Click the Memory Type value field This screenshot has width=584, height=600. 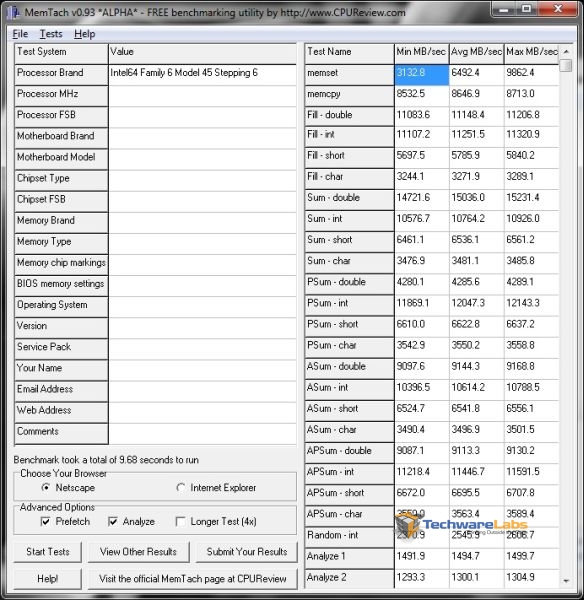pos(202,244)
